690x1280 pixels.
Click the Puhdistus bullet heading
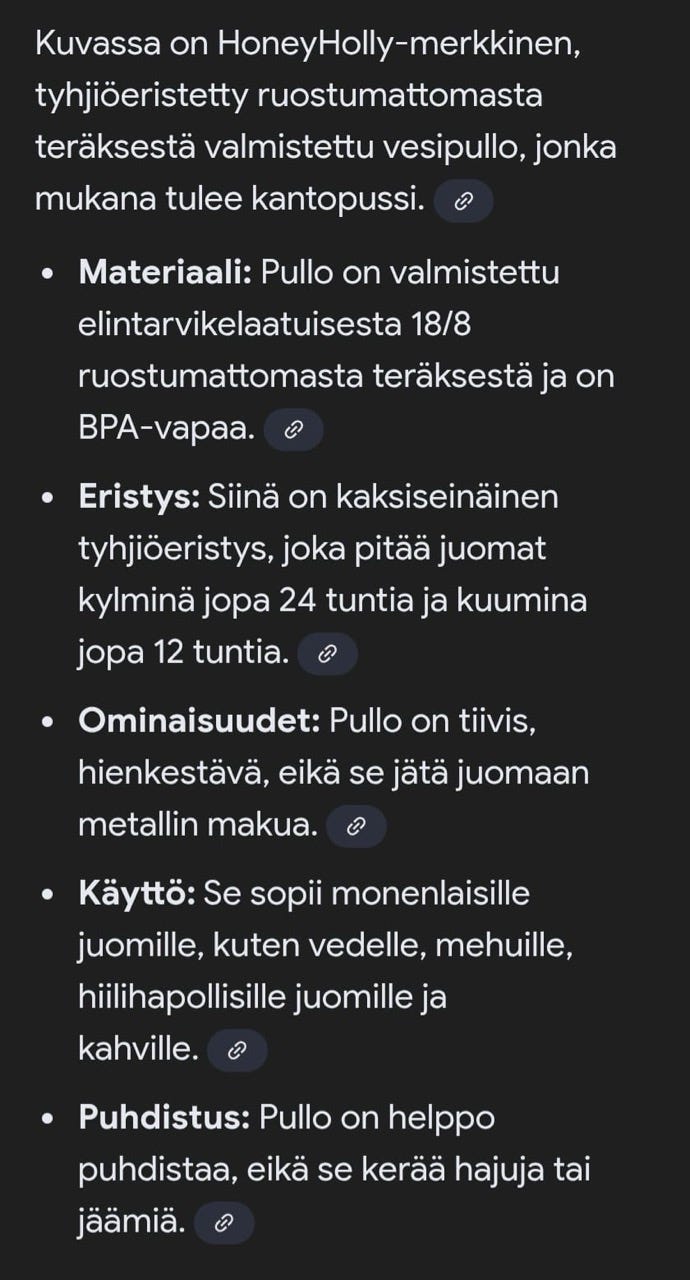(153, 1118)
